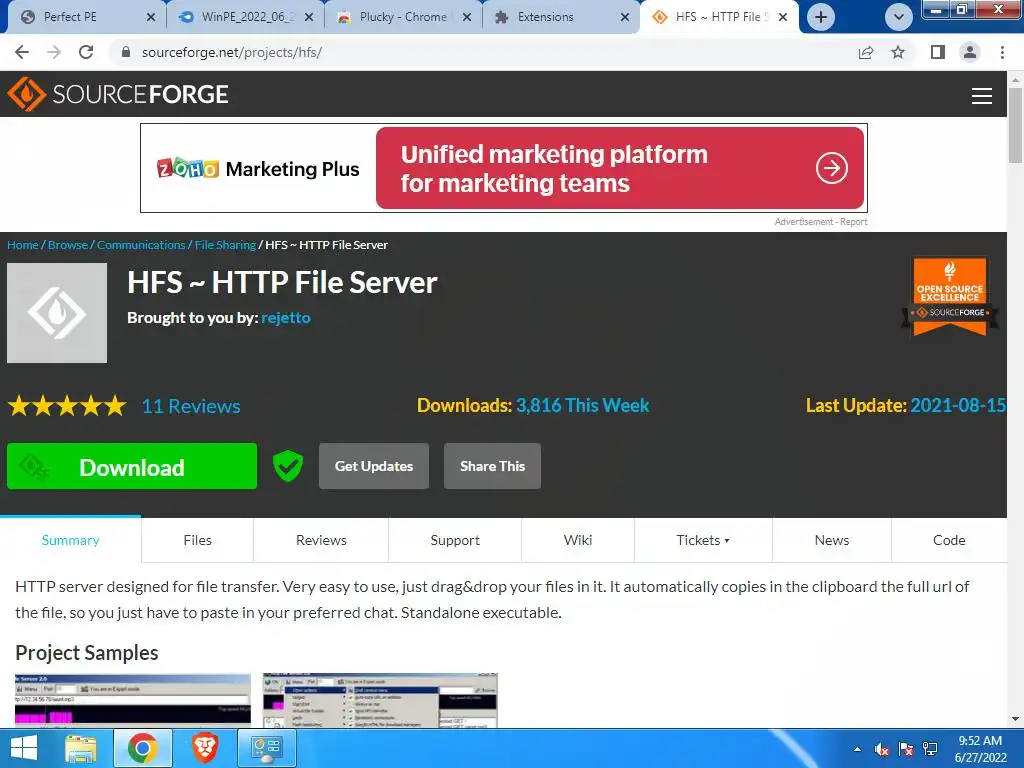The width and height of the screenshot is (1024, 768).
Task: Select the Files tab
Action: pos(197,540)
